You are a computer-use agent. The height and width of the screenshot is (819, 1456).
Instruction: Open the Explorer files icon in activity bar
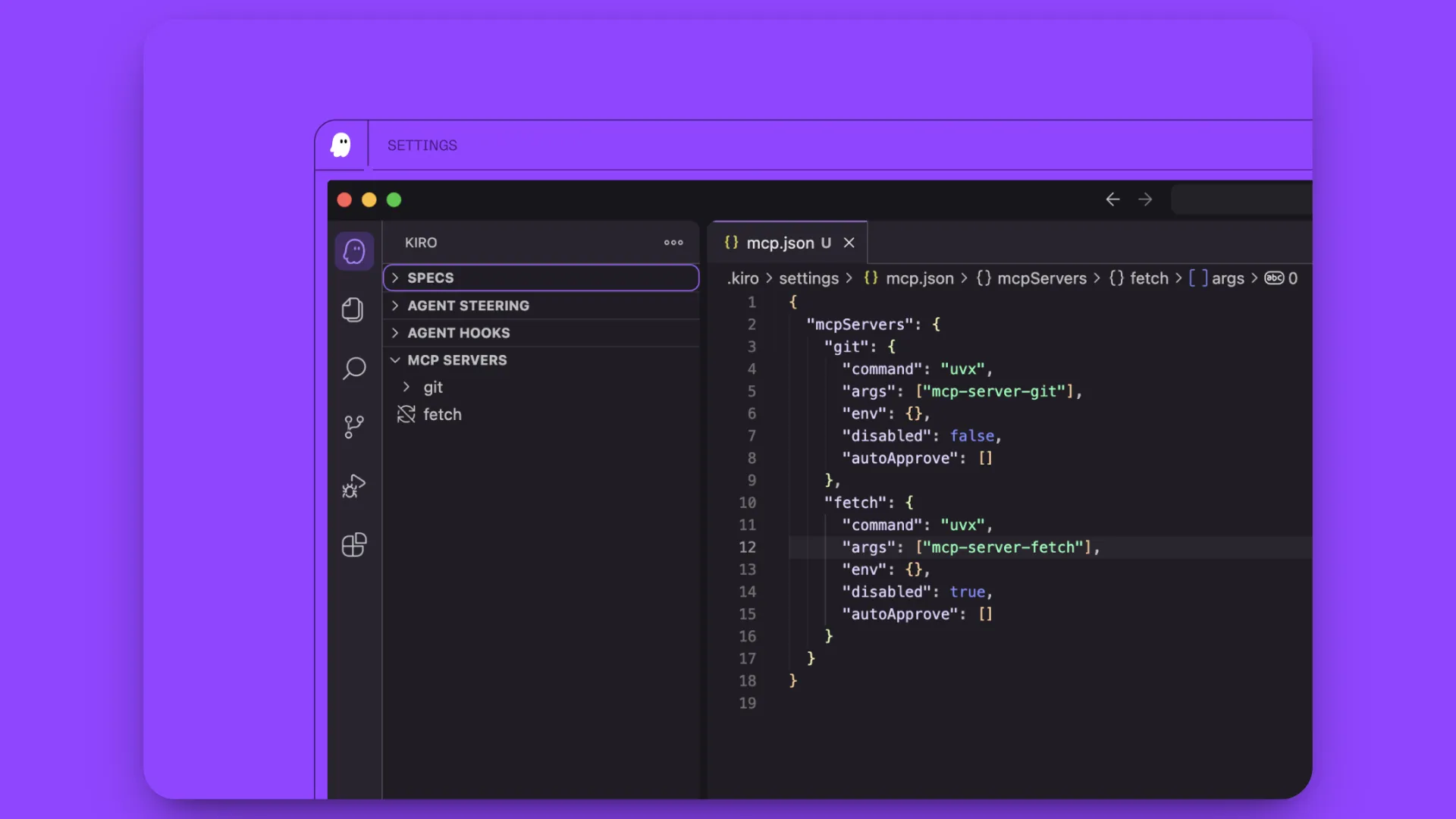click(353, 309)
